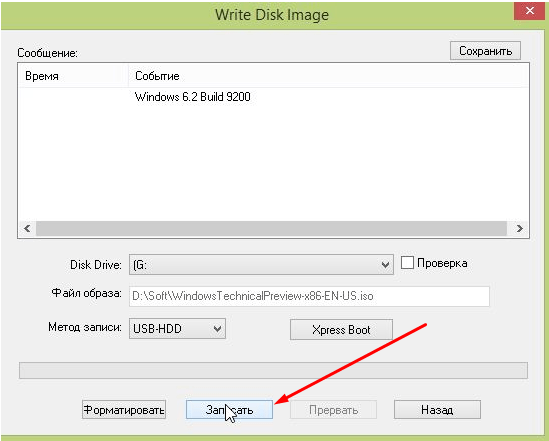Enable the Проверка checkbox
This screenshot has height=441, width=549.
tap(407, 262)
